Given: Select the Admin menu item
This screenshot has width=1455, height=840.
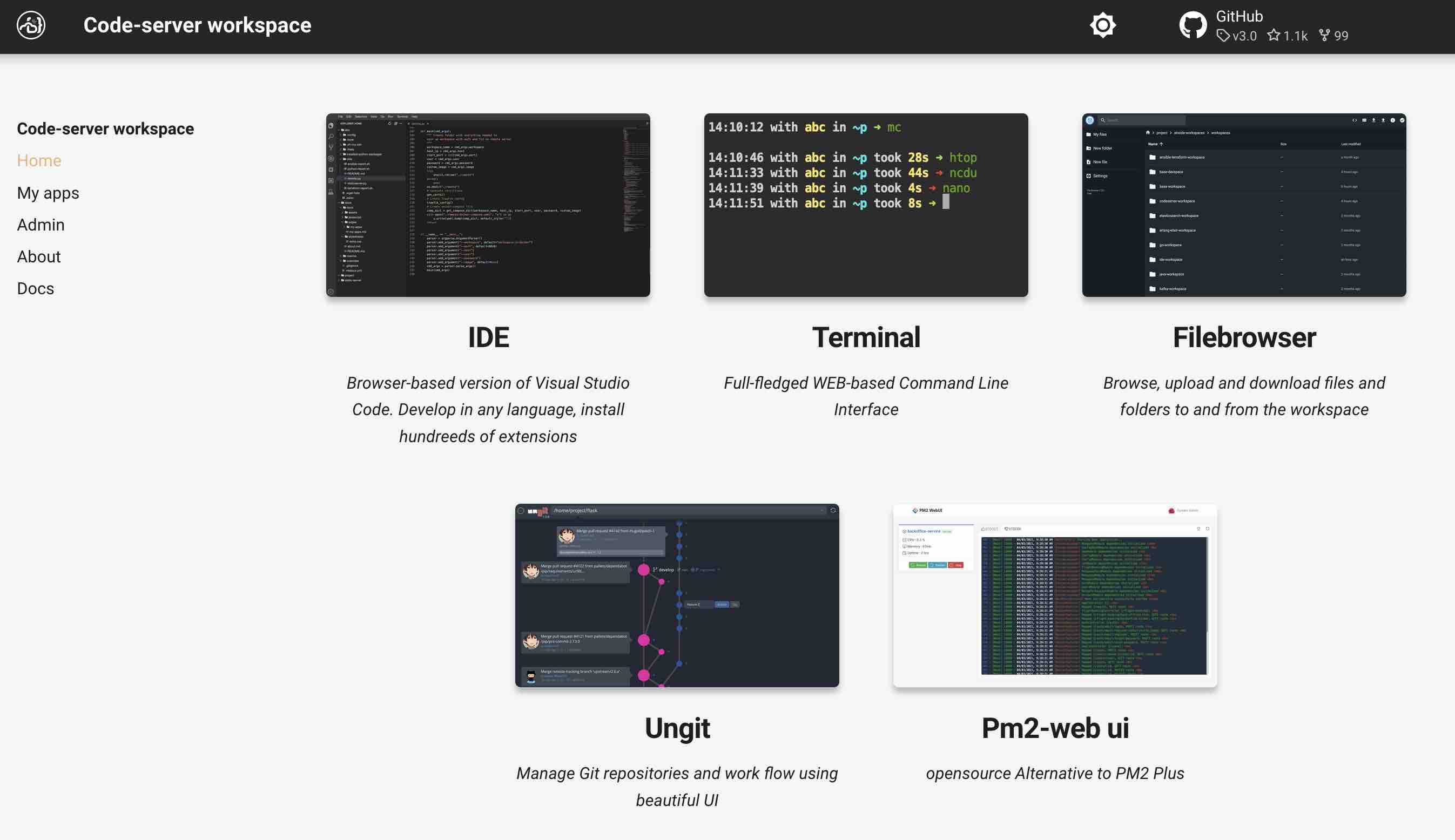Looking at the screenshot, I should pos(40,225).
